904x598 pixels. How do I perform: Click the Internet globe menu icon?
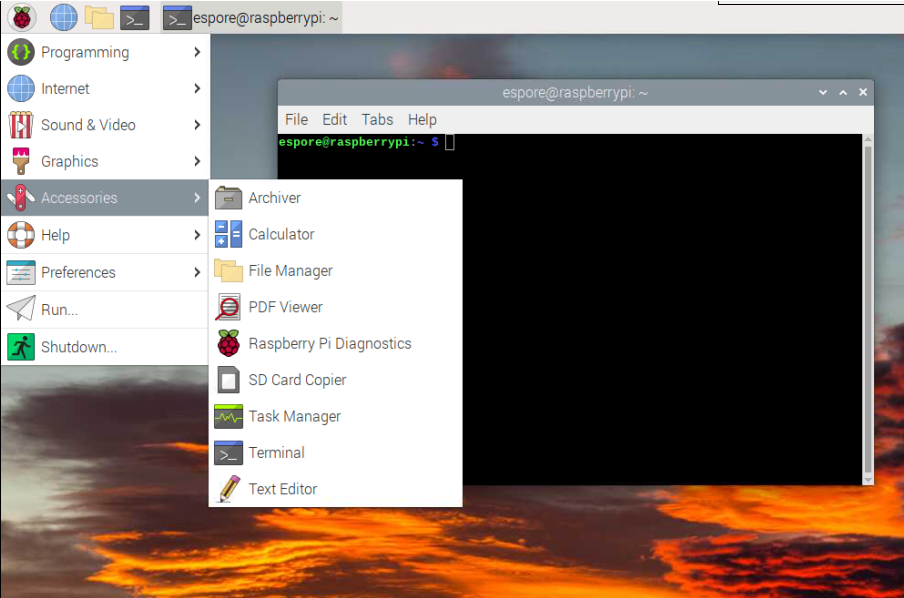pos(21,89)
